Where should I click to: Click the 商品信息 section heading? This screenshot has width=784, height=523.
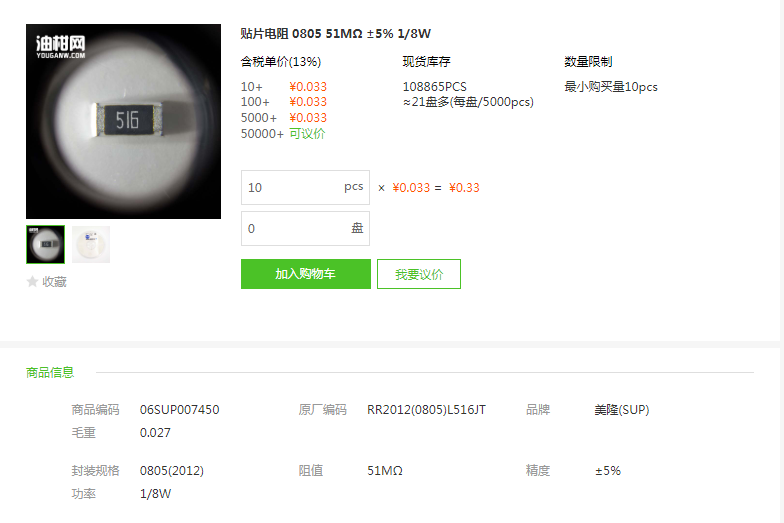(50, 372)
